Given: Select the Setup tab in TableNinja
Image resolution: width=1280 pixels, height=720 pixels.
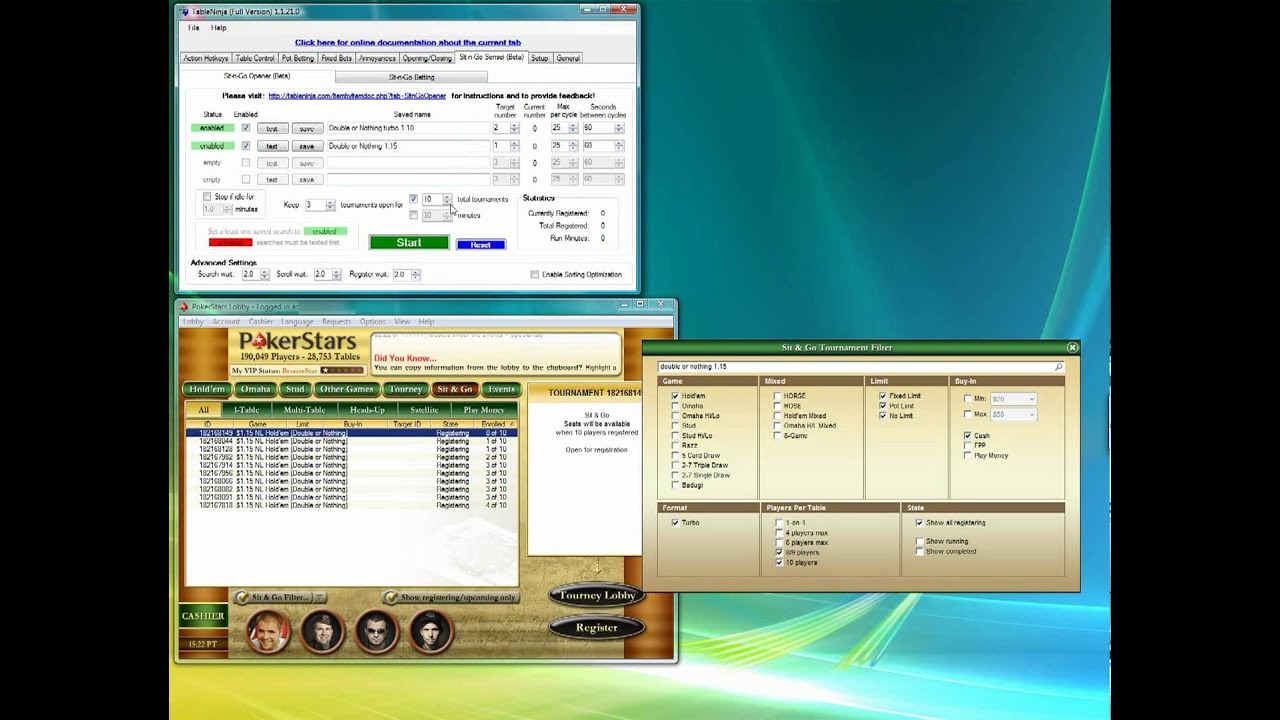Looking at the screenshot, I should (x=539, y=58).
